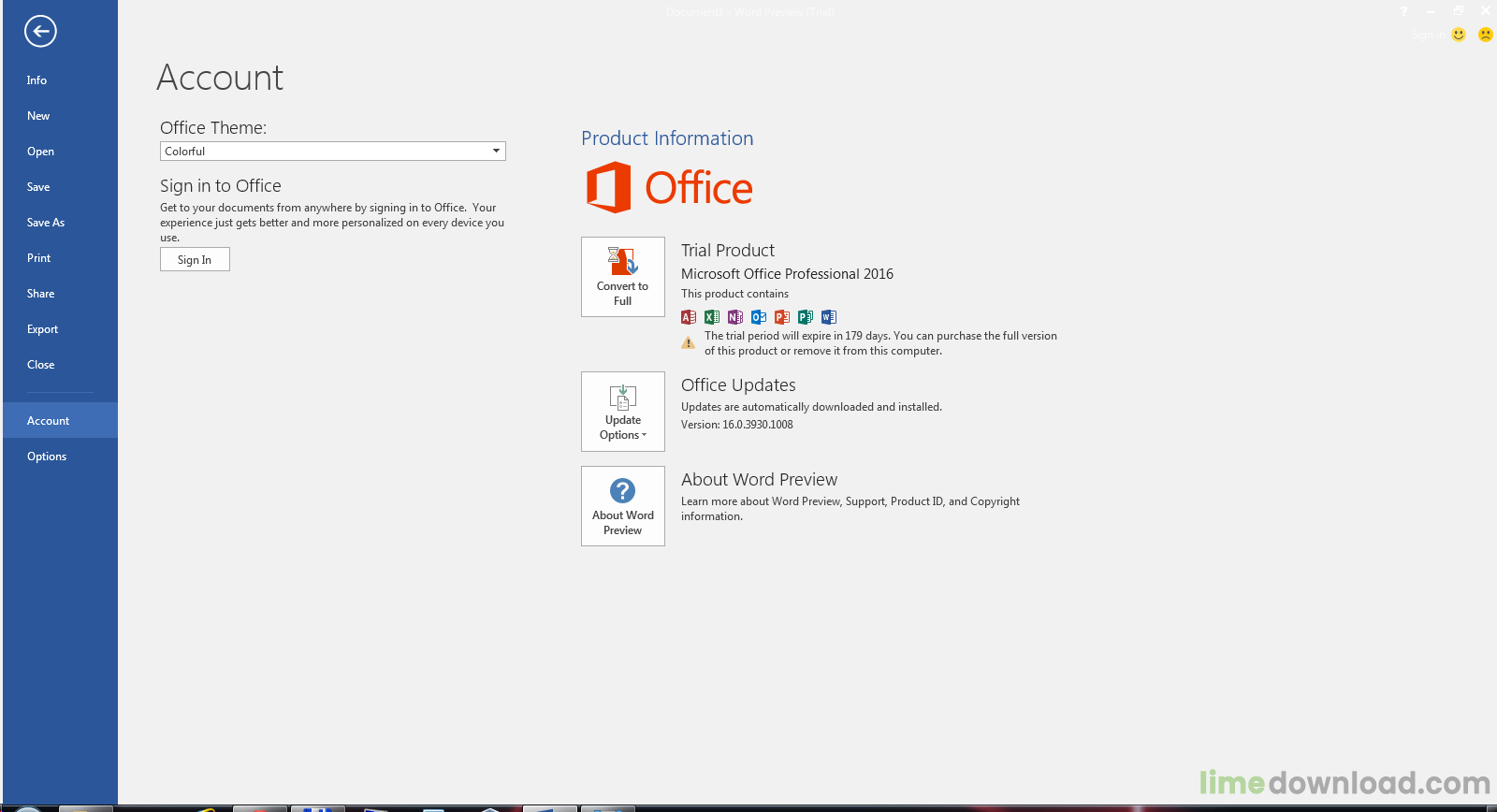
Task: Click the 'Trial Product' heading
Action: [728, 251]
